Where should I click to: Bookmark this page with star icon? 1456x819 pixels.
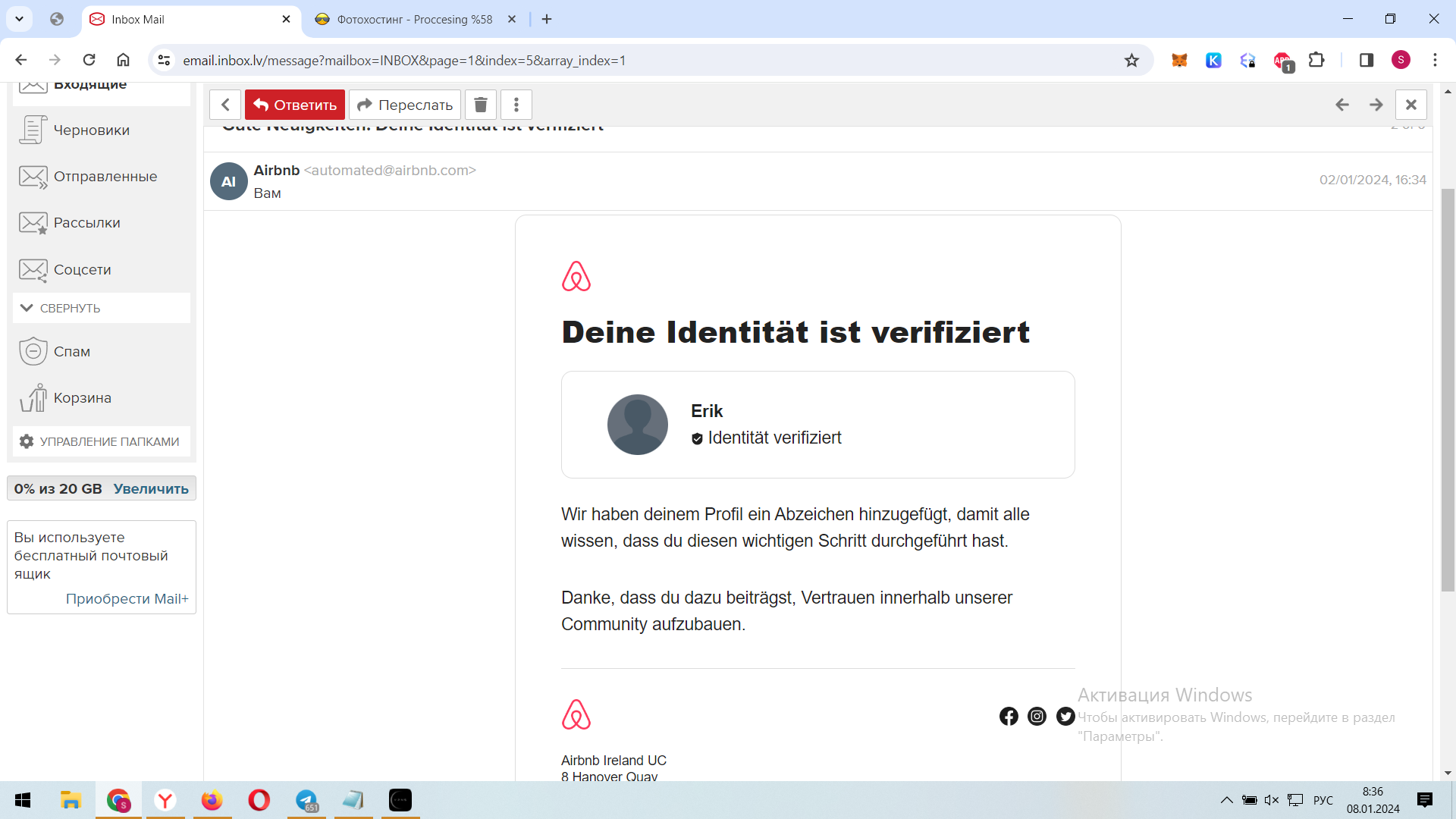1131,61
